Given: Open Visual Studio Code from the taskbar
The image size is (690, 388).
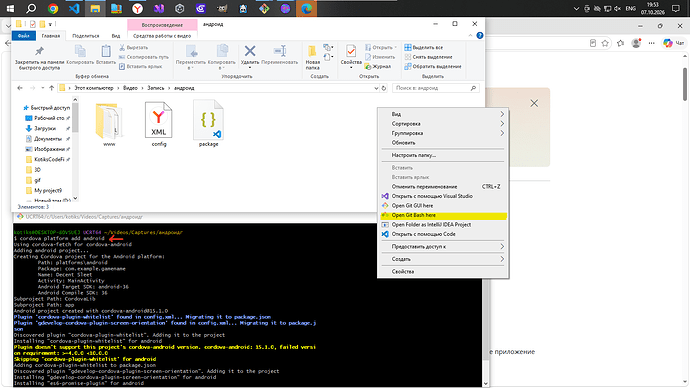Looking at the screenshot, I should [x=74, y=8].
